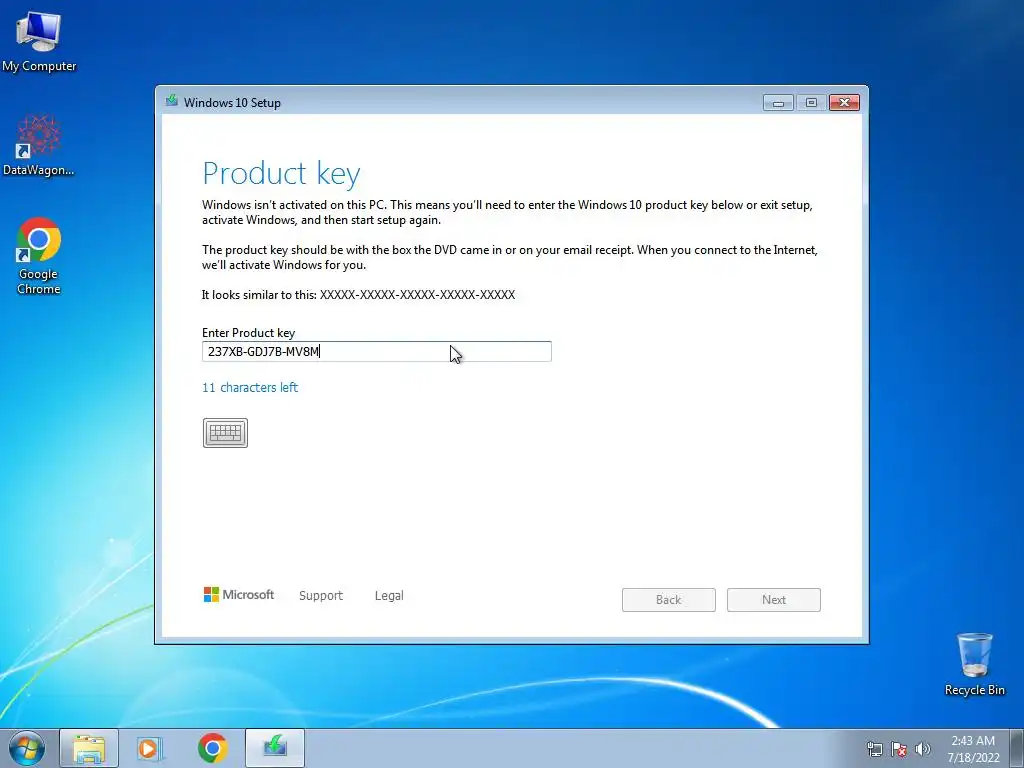Click the 'Product key' heading
This screenshot has height=768, width=1024.
point(281,173)
